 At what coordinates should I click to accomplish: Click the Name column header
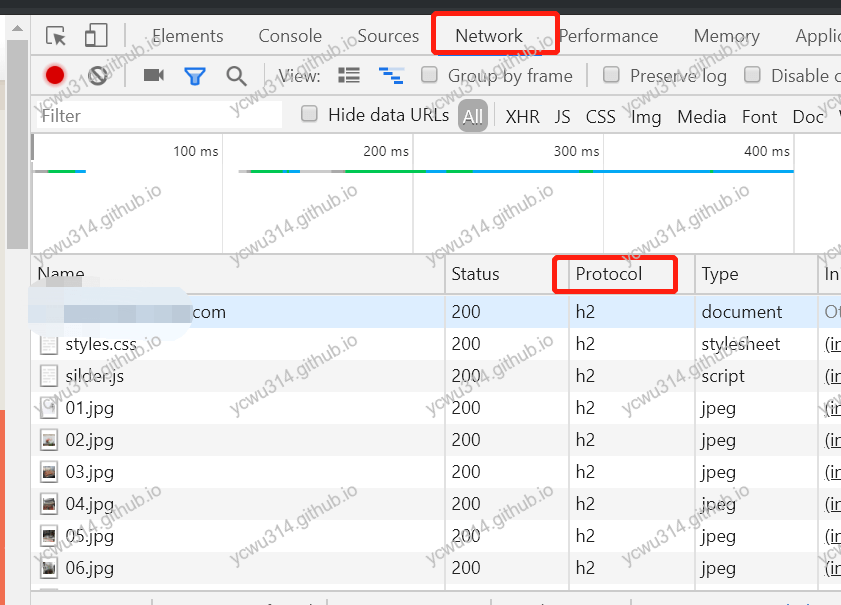(x=61, y=274)
